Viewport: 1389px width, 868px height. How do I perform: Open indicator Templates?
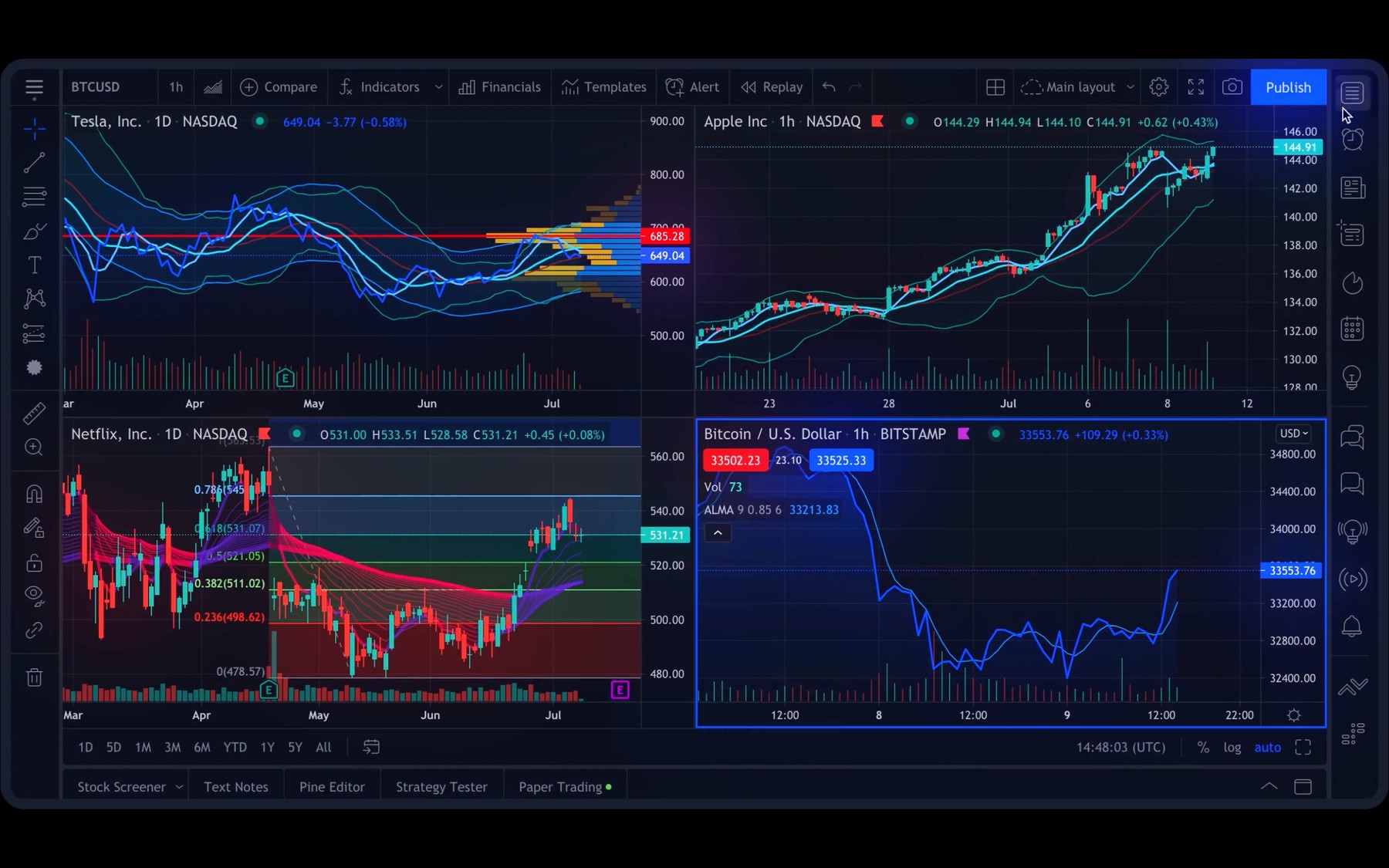(x=604, y=87)
